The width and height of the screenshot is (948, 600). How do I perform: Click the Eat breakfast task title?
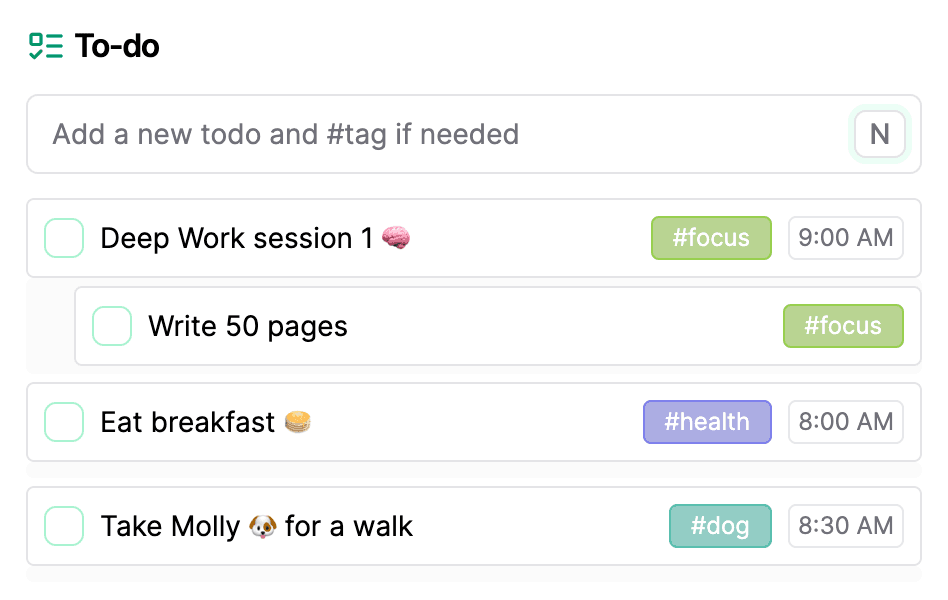pos(188,422)
